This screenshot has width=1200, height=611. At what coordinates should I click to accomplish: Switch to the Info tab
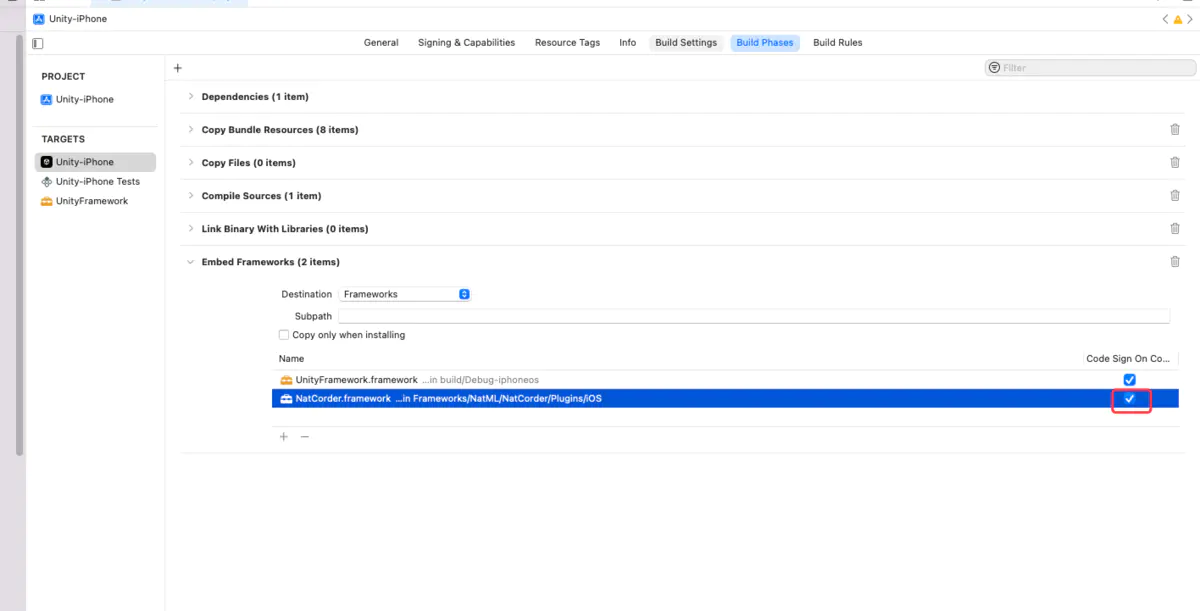tap(627, 43)
